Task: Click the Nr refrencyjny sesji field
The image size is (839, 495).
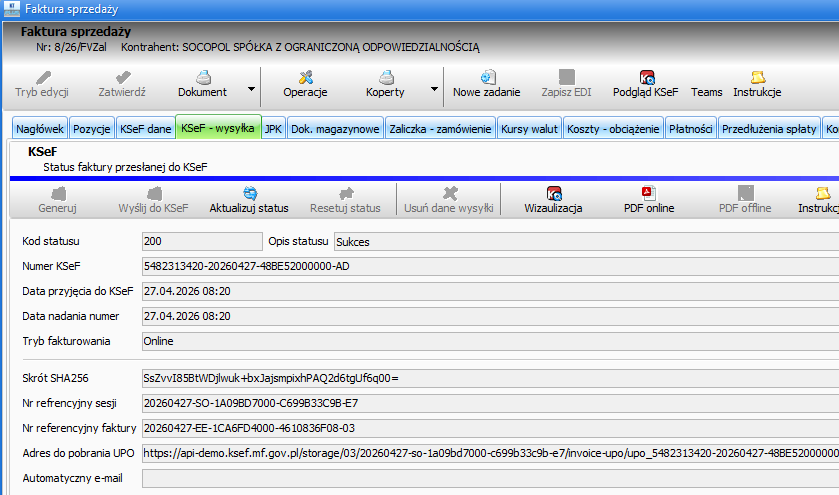Action: point(490,403)
